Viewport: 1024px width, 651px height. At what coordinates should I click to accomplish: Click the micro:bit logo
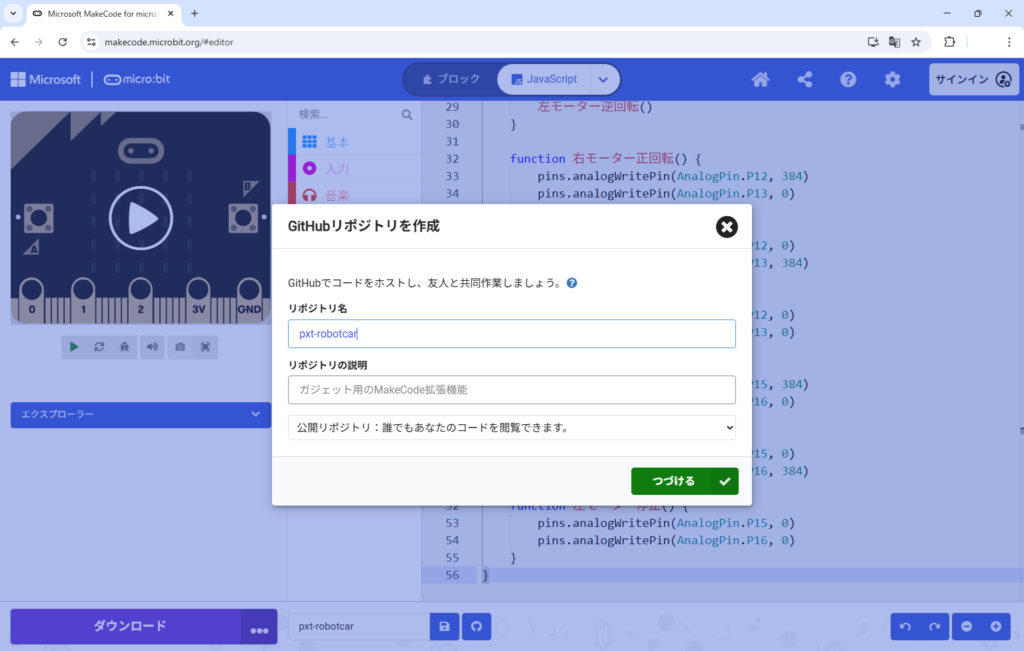137,80
